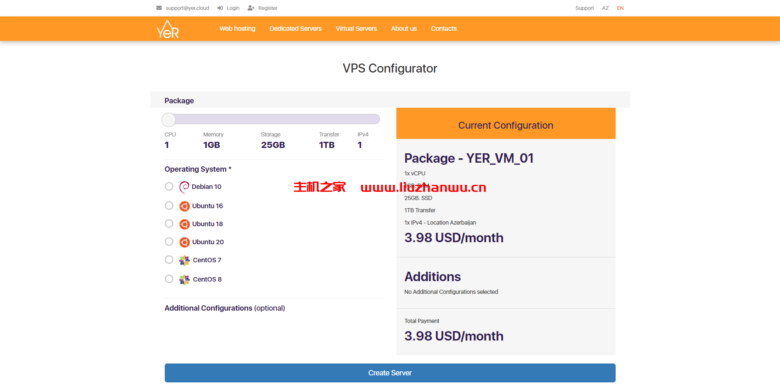Click the login arrow icon
Viewport: 780px width, 384px height.
[220, 8]
